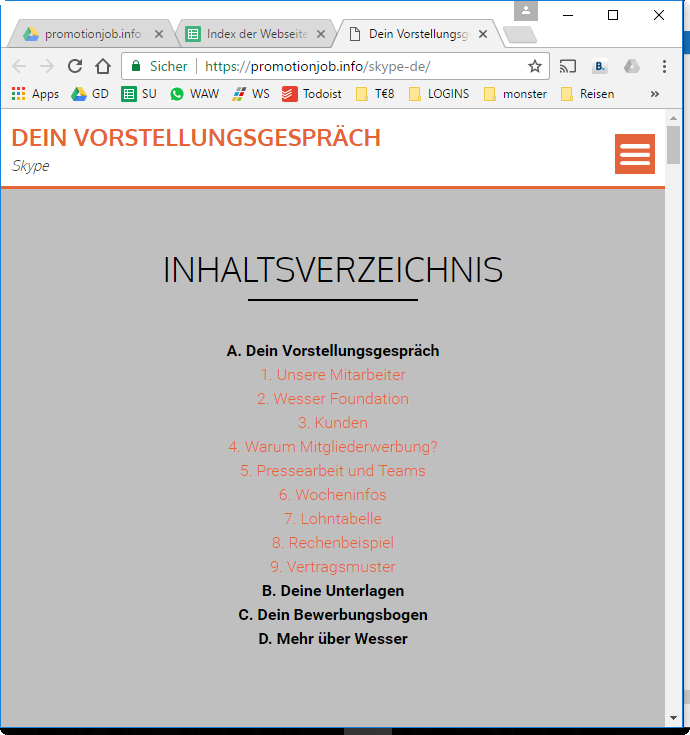690x735 pixels.
Task: Close the Dein Vorstellungsgespräch tab
Action: (483, 34)
